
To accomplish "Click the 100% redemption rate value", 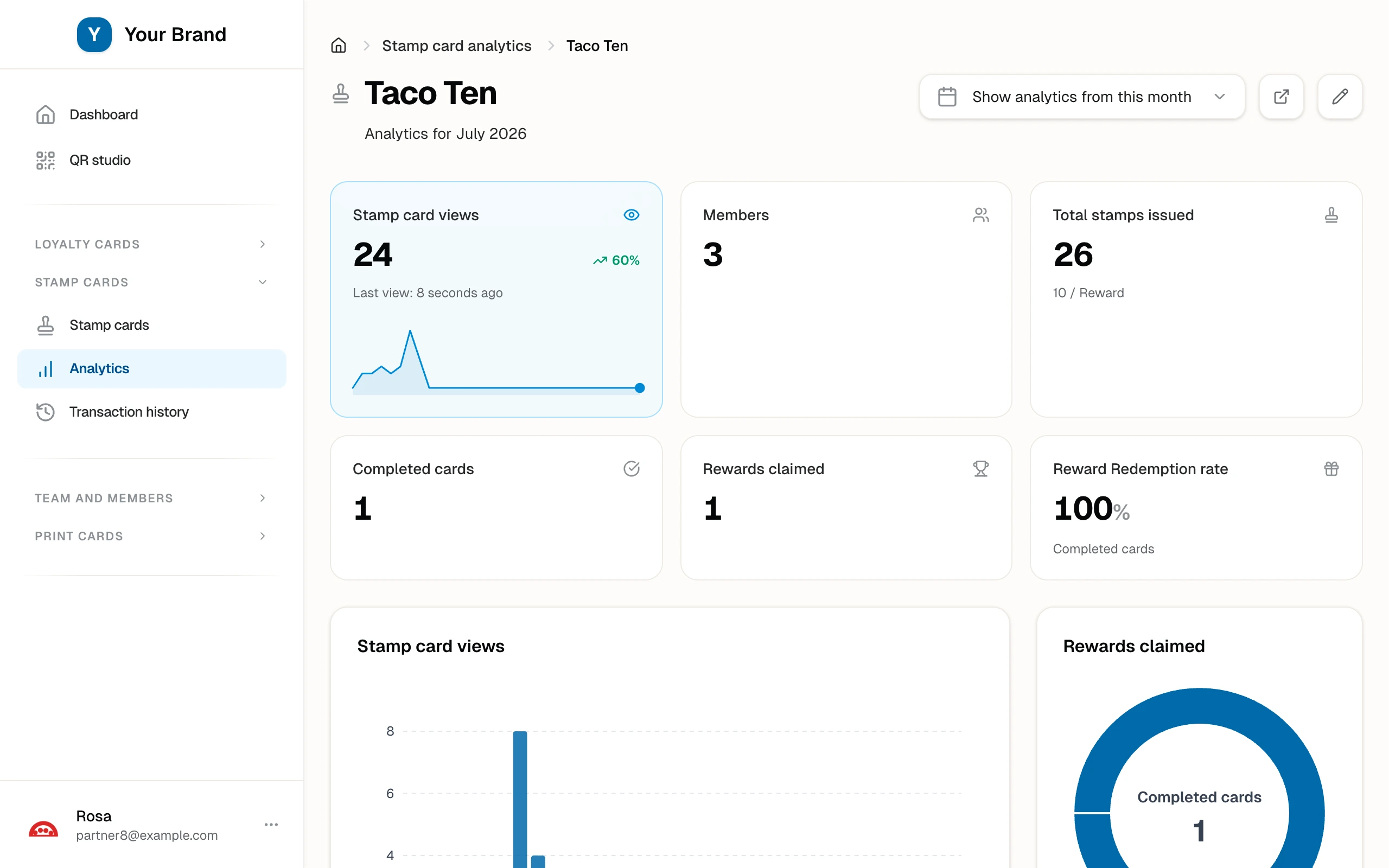I will coord(1091,509).
